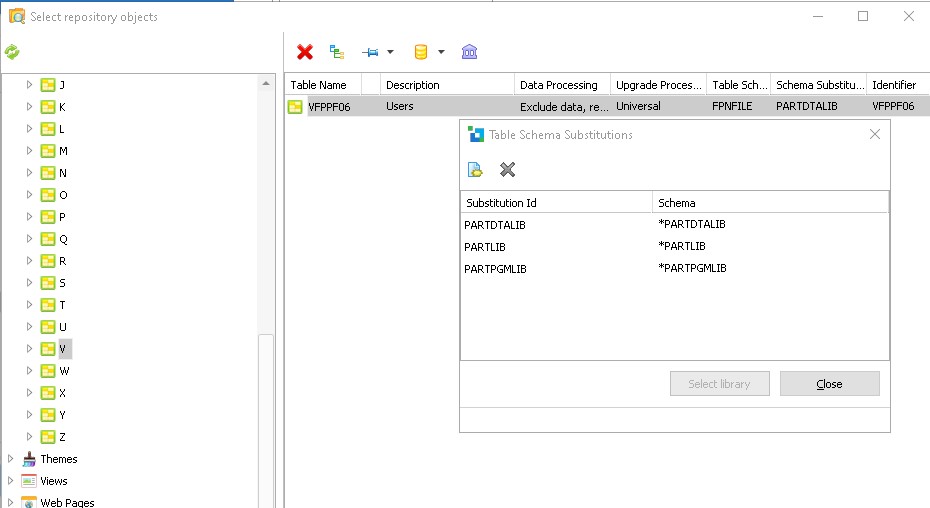Screen dimensions: 930x508
Task: Expand the Views tree node
Action: pos(11,481)
